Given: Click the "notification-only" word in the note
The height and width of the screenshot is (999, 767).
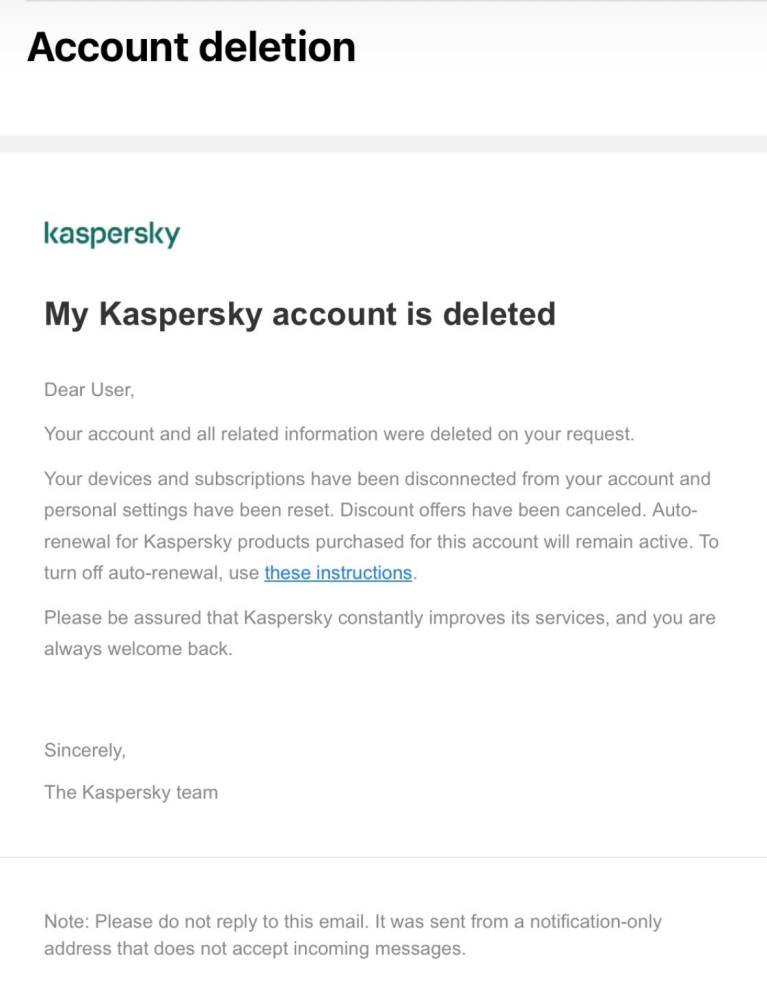Looking at the screenshot, I should (596, 921).
